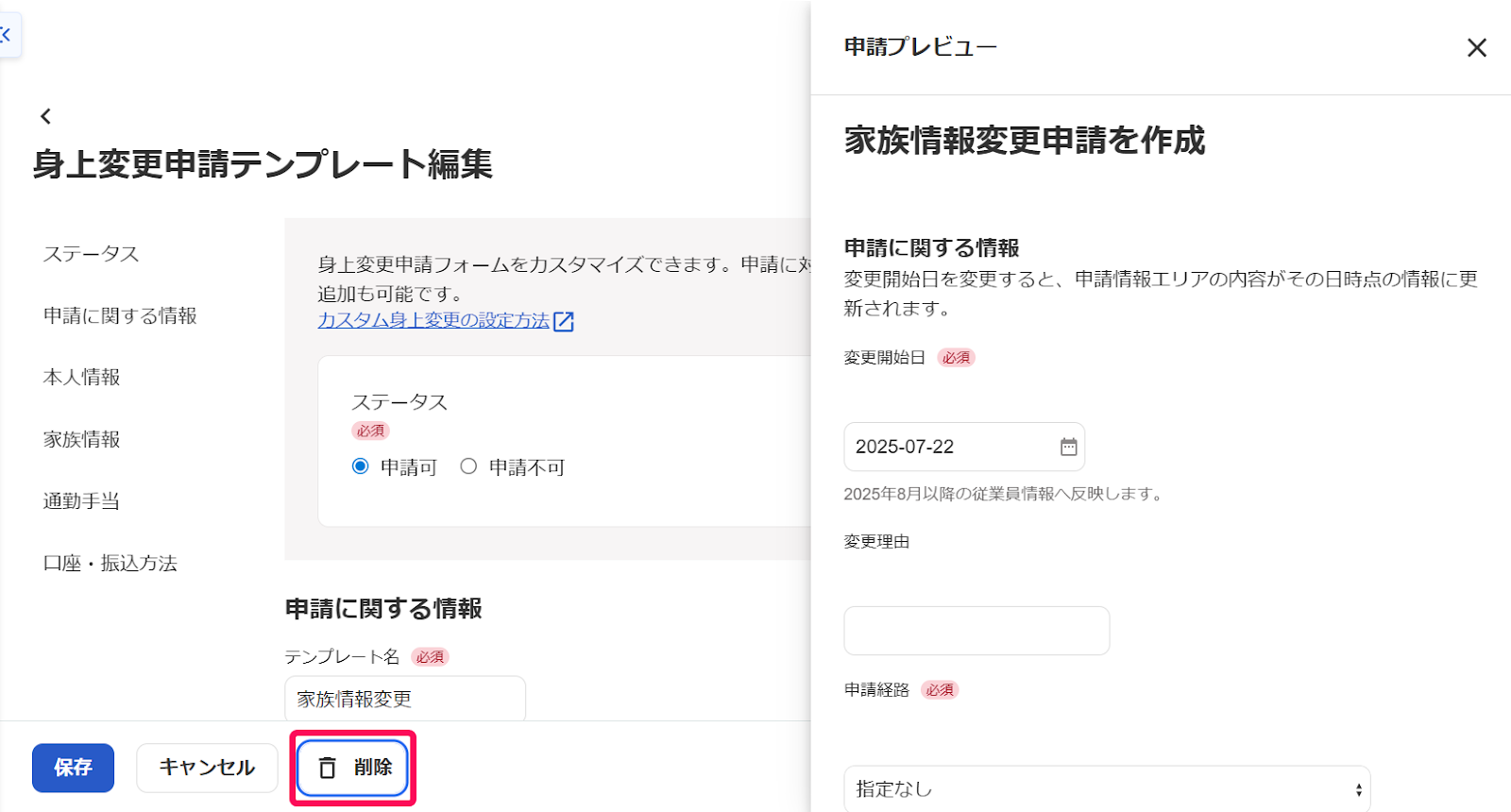Image resolution: width=1511 pixels, height=812 pixels.
Task: Open the カスタム身上変更の設定方法 link
Action: click(433, 321)
